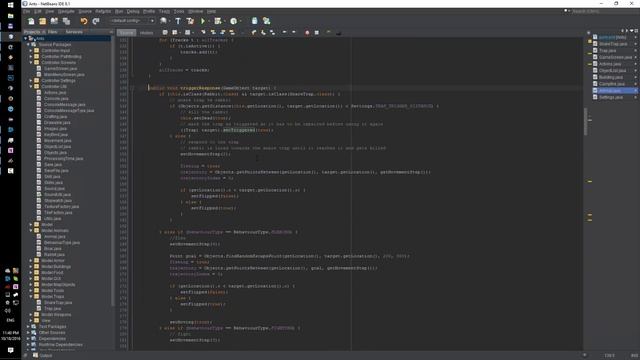
Task: Collapse the Model.Animals package
Action: pos(31,231)
